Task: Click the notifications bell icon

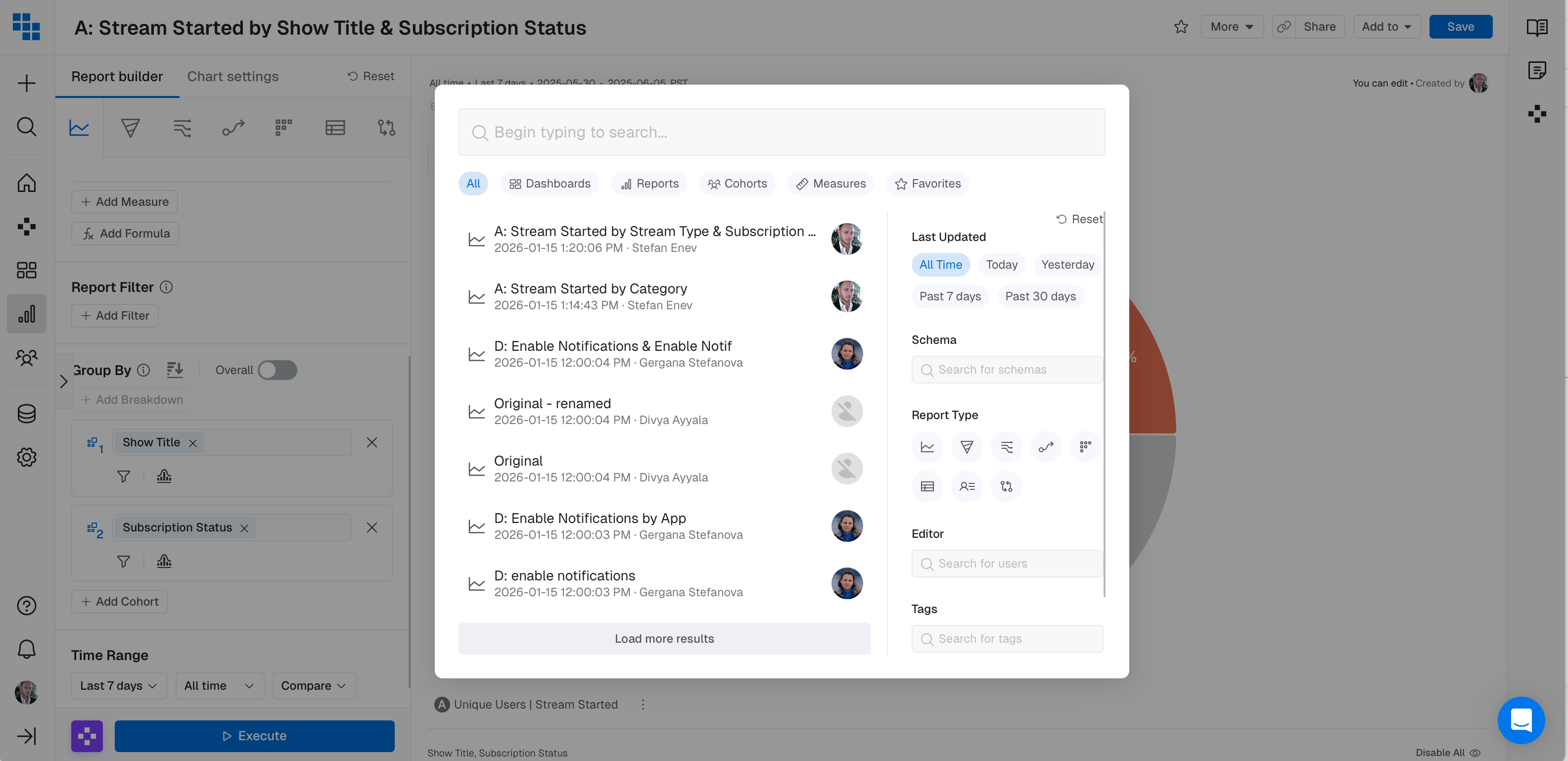Action: [x=26, y=648]
